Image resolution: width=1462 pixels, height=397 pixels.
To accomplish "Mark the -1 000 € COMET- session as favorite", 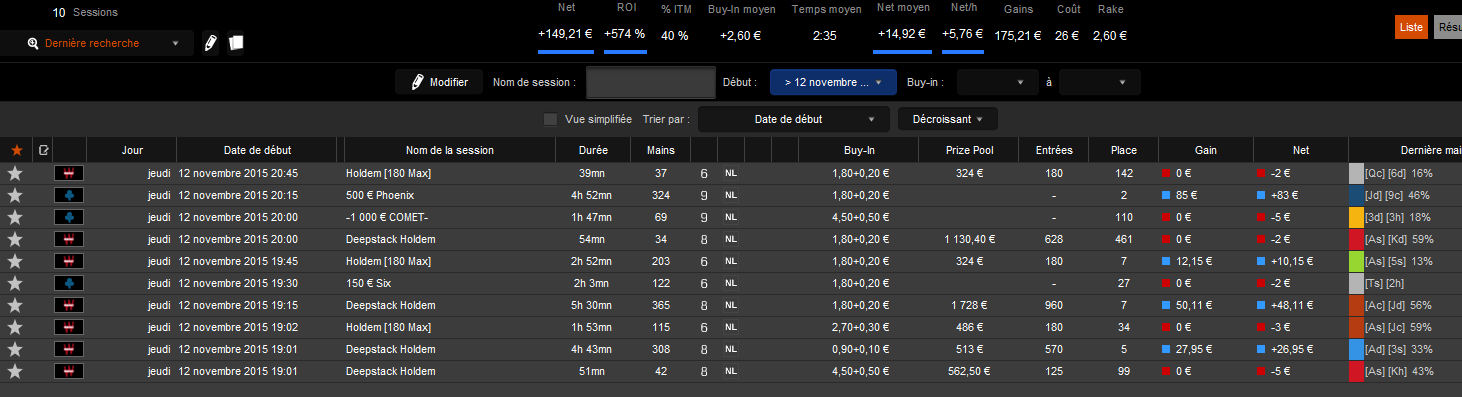I will [x=15, y=217].
